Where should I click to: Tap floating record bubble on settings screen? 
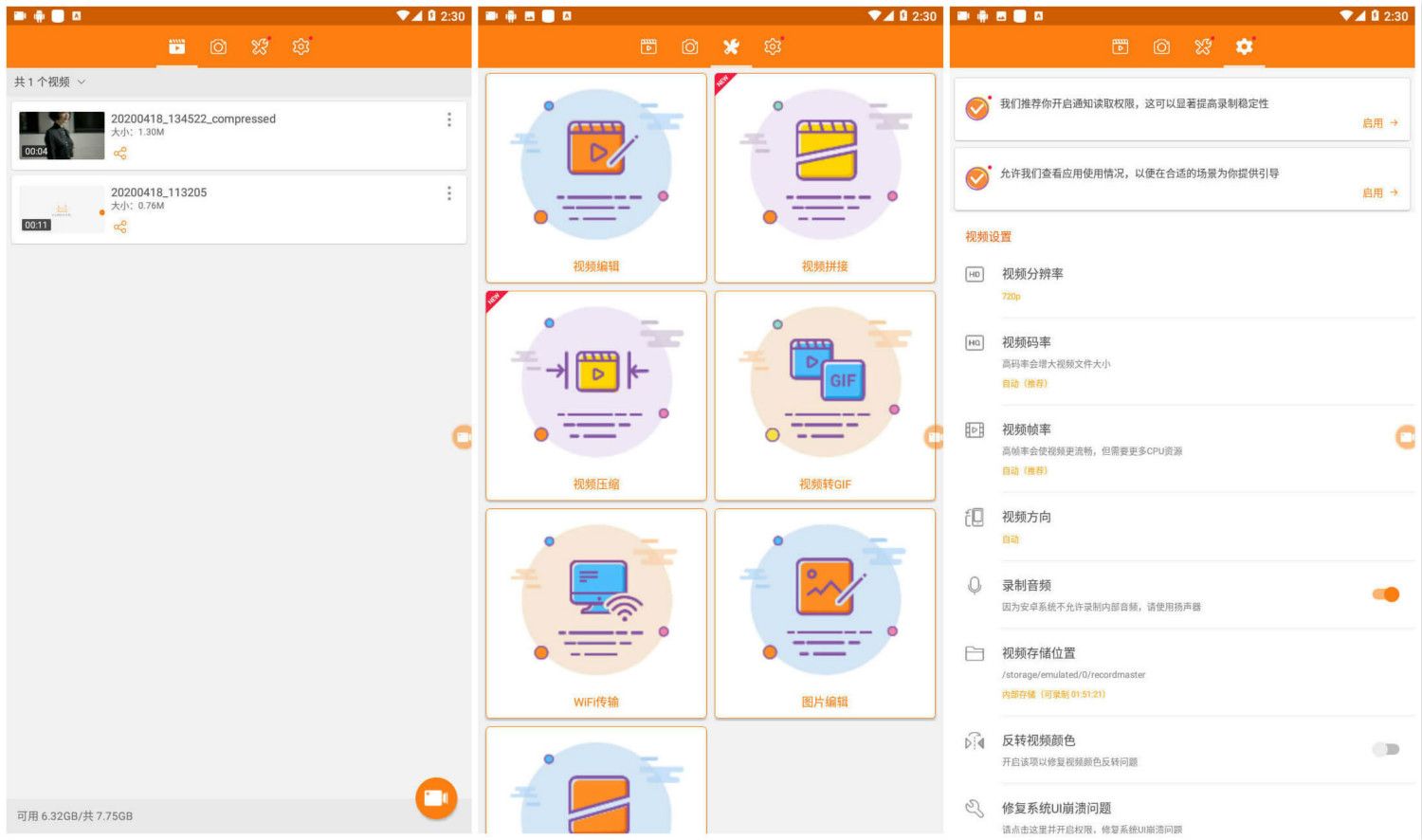click(1406, 436)
